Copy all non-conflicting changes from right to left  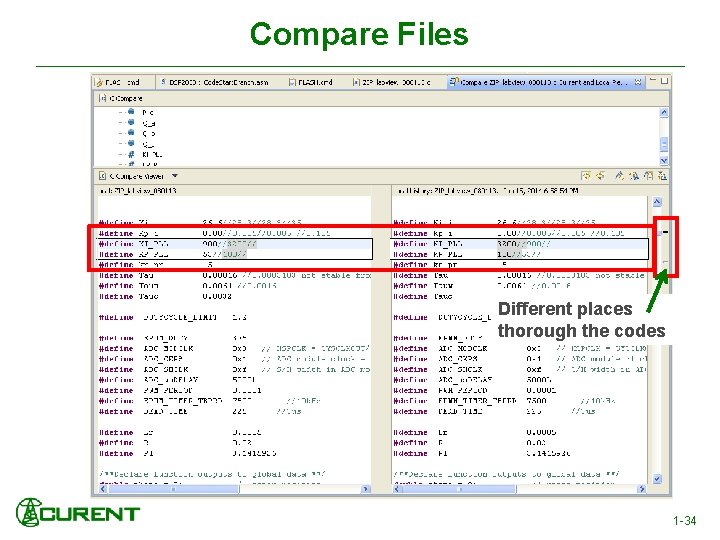tap(585, 176)
